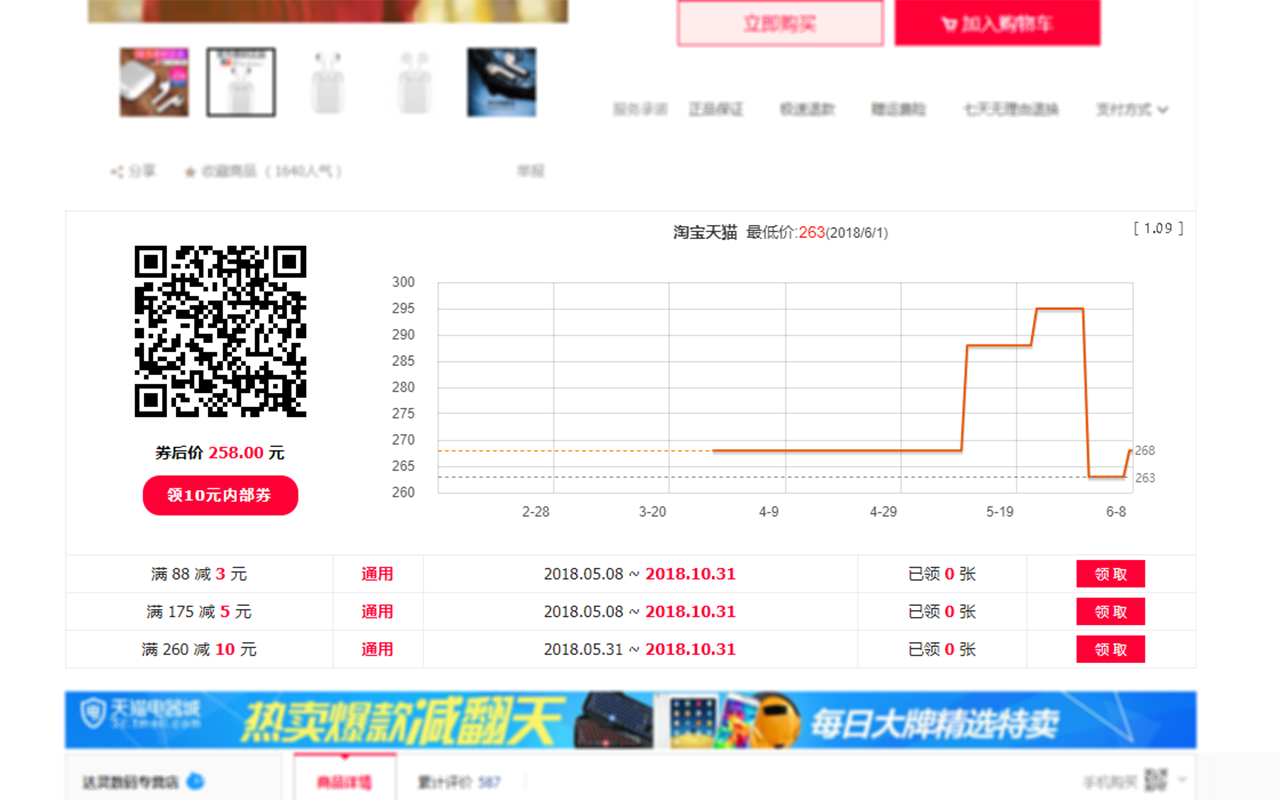Open the 商品详情 product details tab
This screenshot has width=1280, height=800.
pos(345,781)
